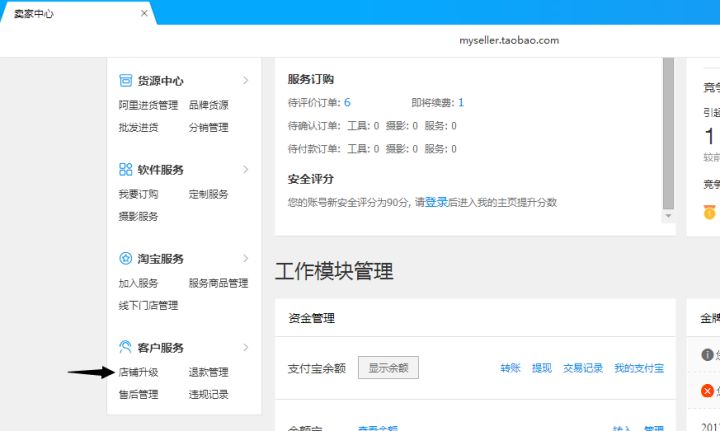This screenshot has height=431, width=720.
Task: Click the service panel scrollbar thumb
Action: point(669,133)
